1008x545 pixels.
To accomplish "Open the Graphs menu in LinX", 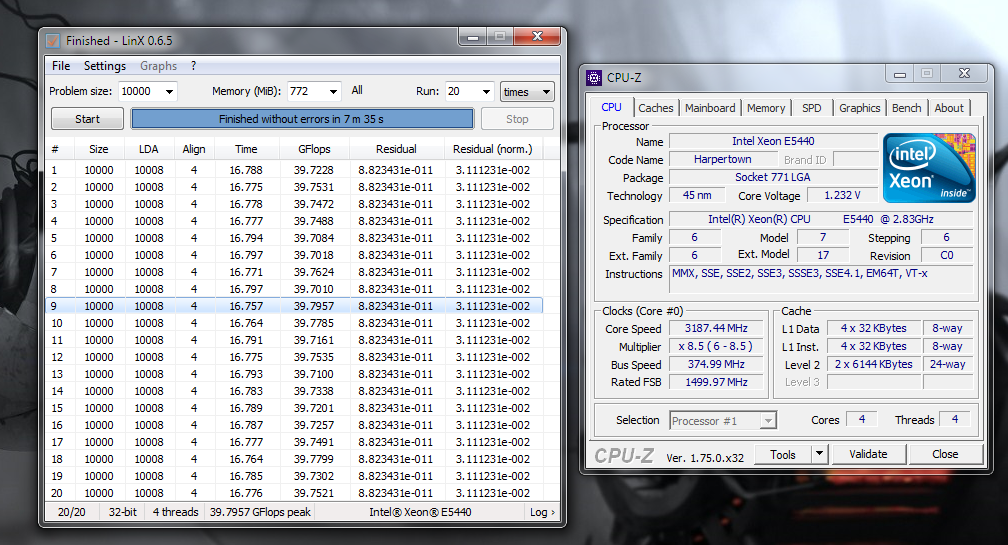I will coord(158,66).
